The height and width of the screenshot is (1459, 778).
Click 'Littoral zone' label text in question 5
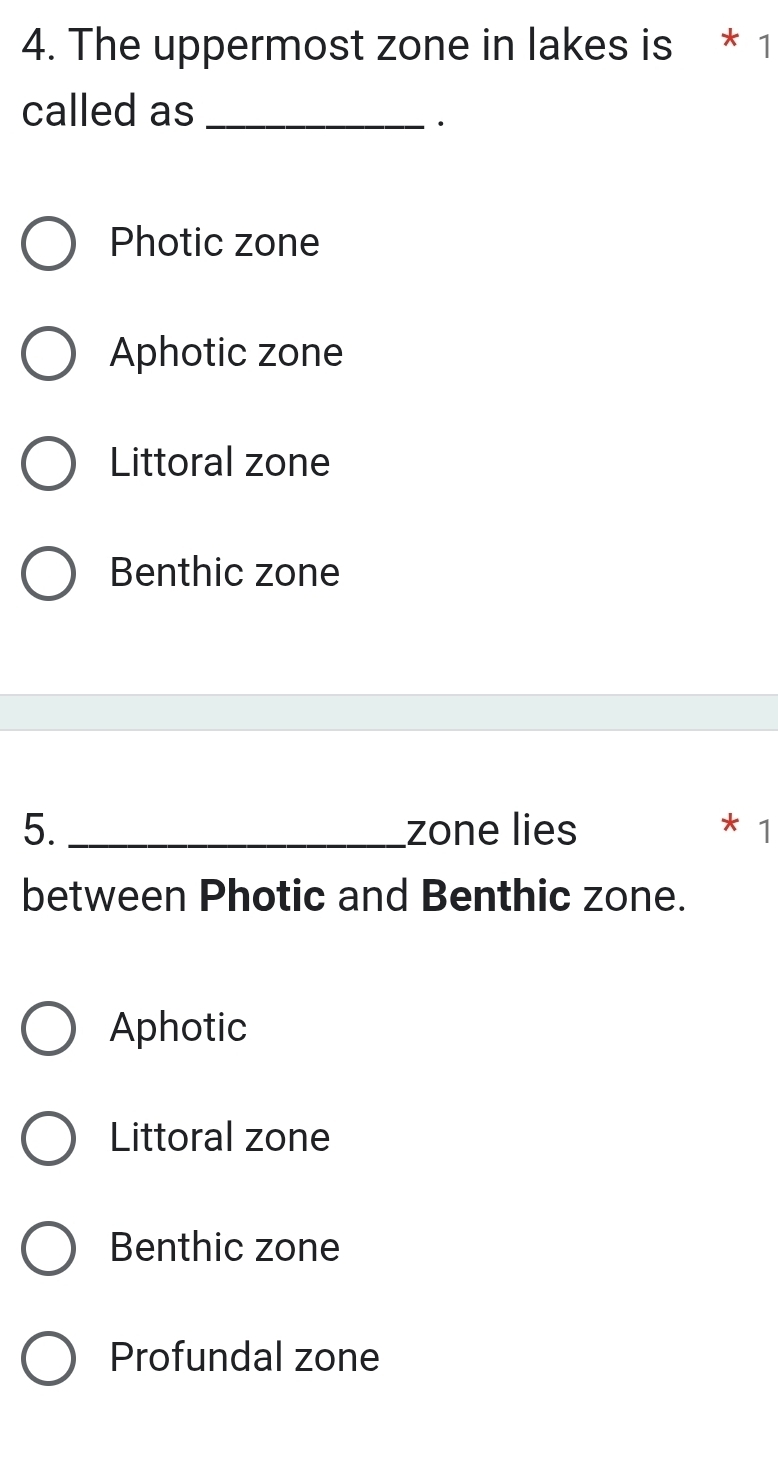(x=220, y=1137)
